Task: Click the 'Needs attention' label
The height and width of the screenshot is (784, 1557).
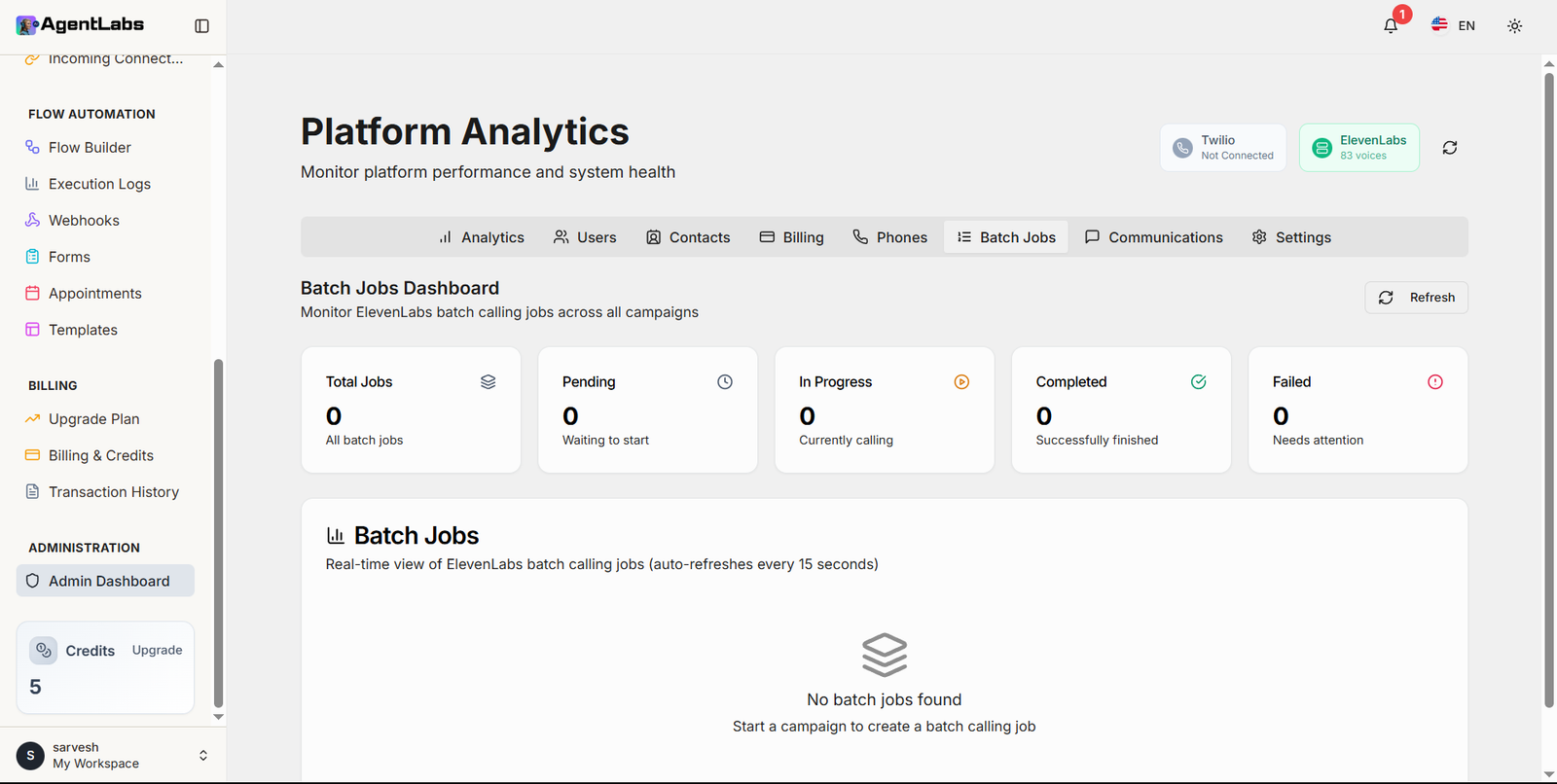Action: click(x=1318, y=441)
